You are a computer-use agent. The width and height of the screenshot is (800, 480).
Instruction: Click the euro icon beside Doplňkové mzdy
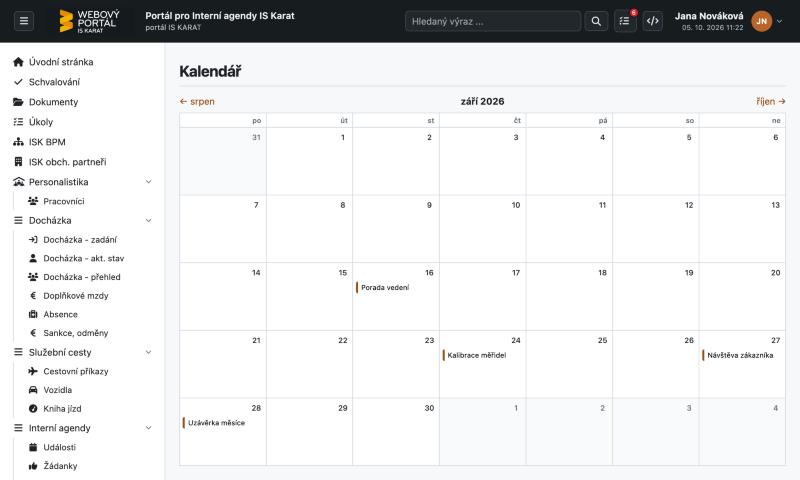coord(33,295)
